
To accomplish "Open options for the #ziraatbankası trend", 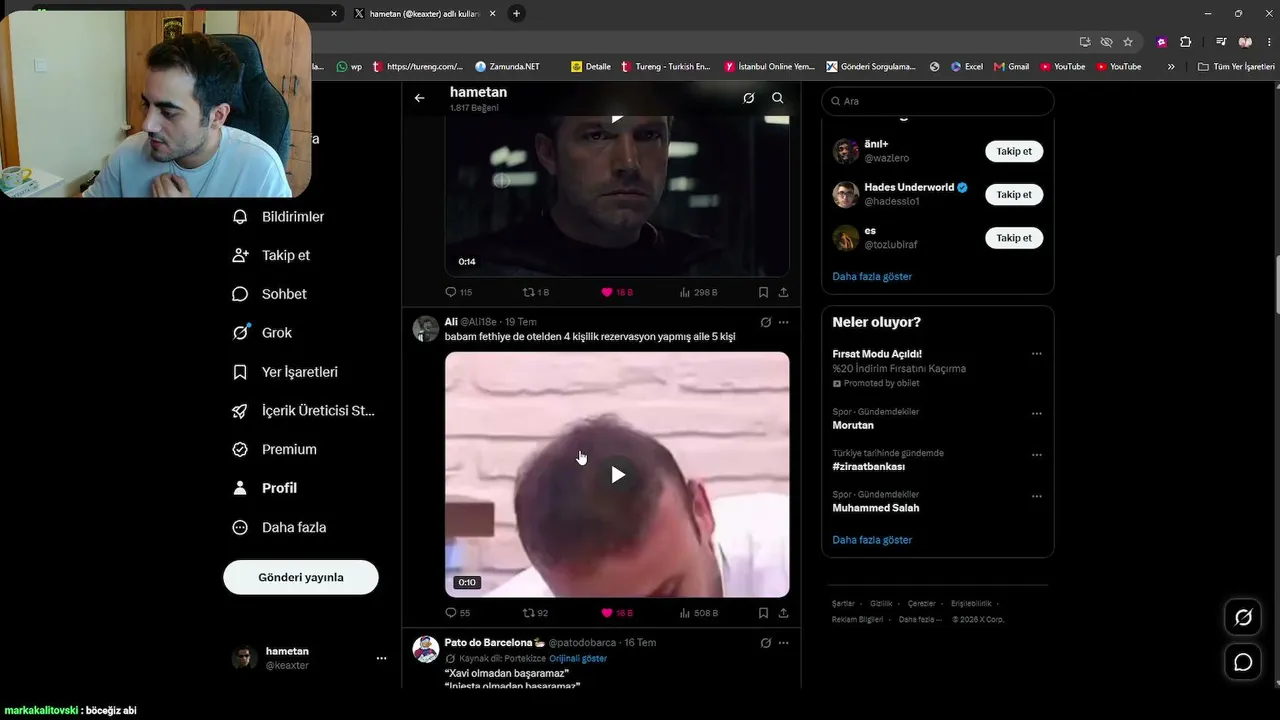I will (x=1037, y=454).
